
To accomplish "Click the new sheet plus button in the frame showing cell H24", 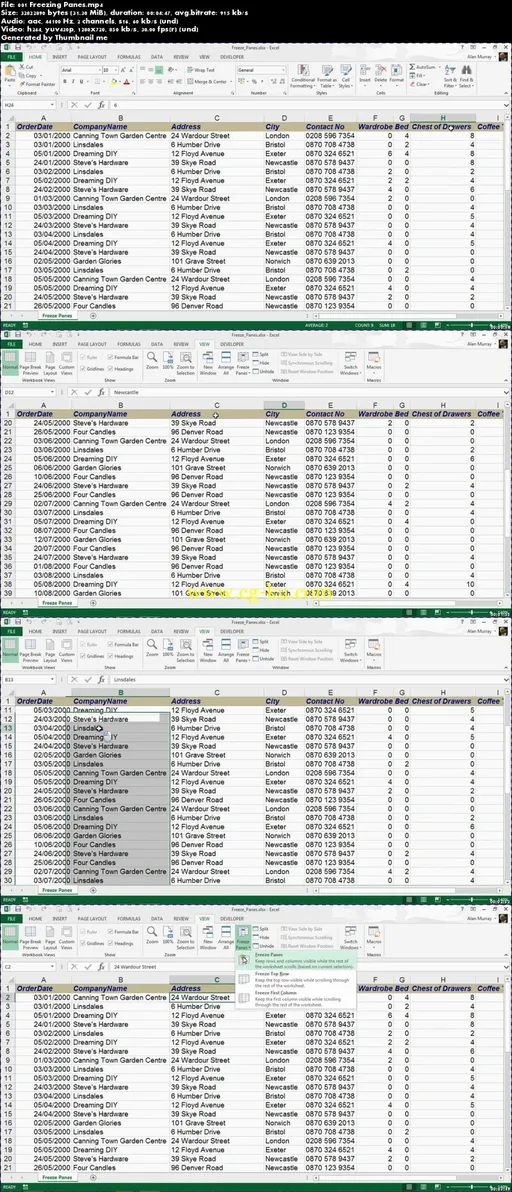I will point(93,315).
